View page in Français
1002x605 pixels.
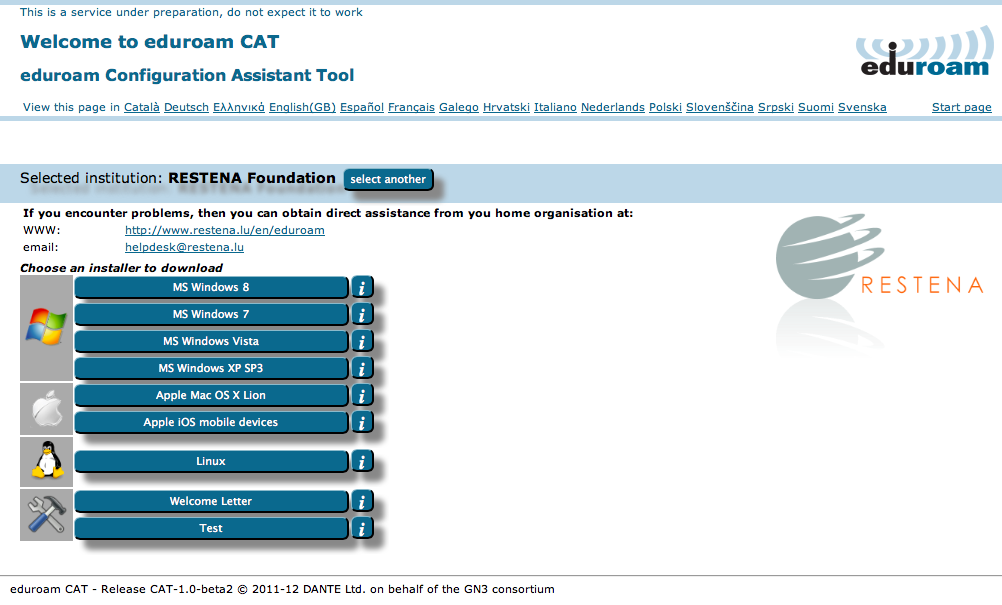coord(411,108)
